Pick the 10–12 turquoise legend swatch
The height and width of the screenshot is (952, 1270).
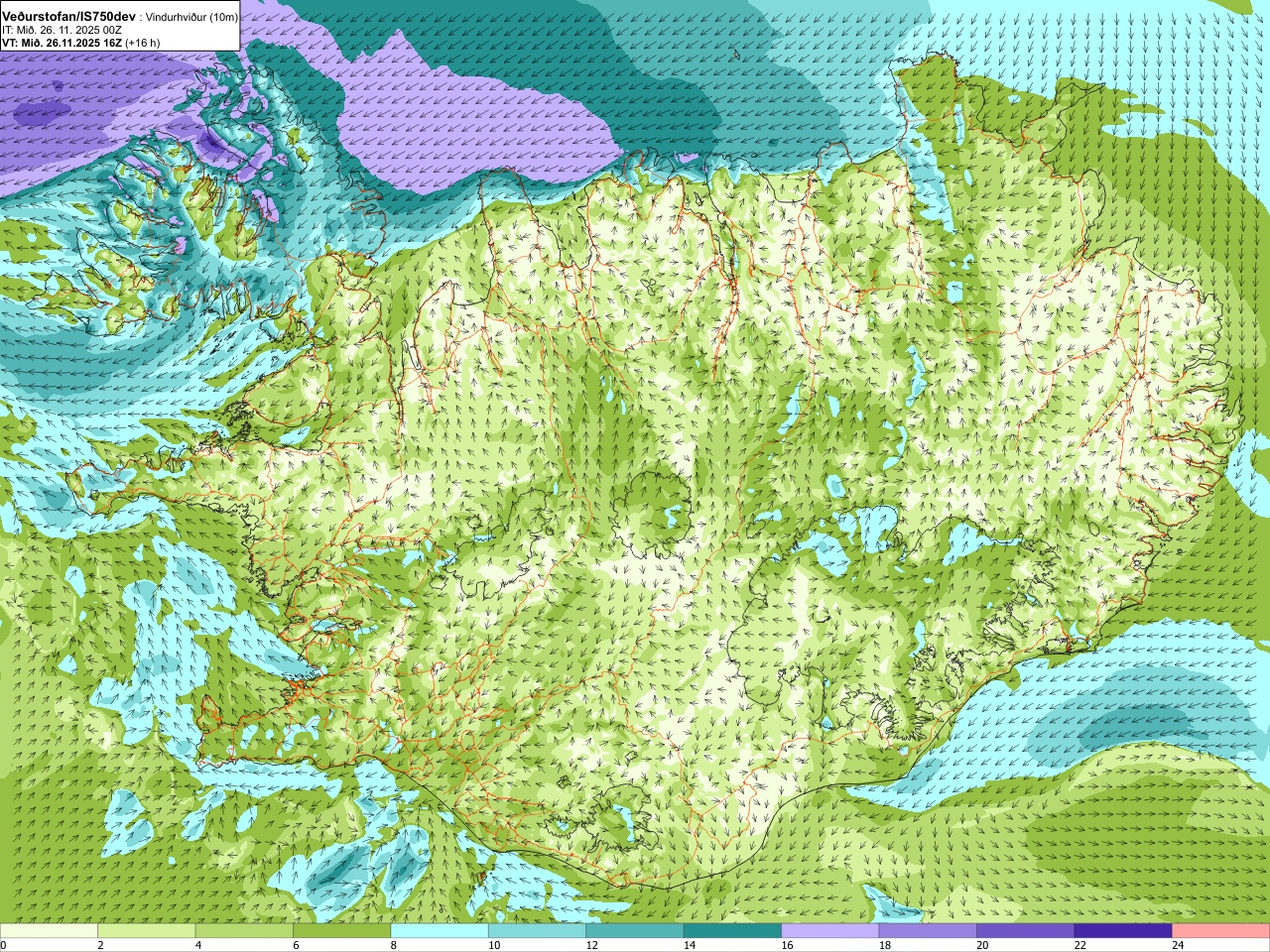click(537, 931)
